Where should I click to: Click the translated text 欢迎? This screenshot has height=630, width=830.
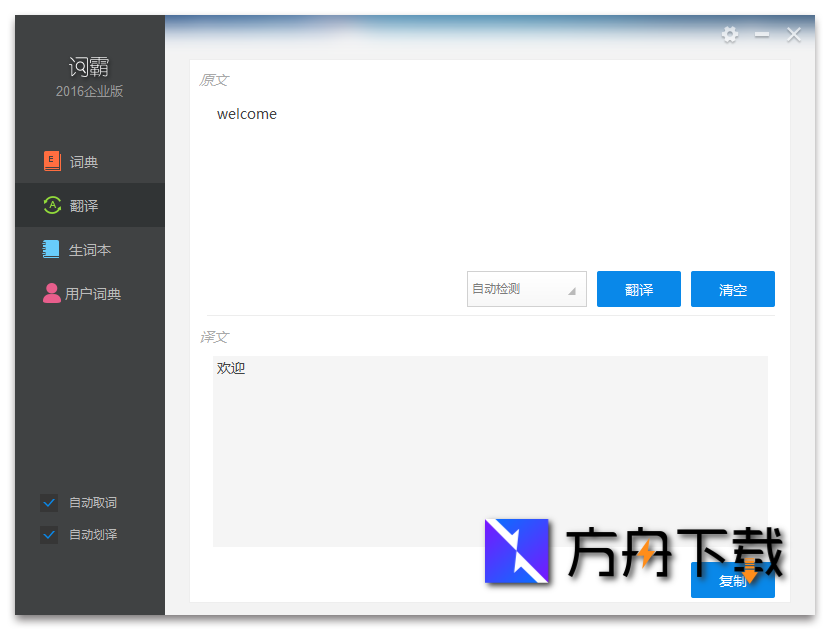tap(230, 368)
